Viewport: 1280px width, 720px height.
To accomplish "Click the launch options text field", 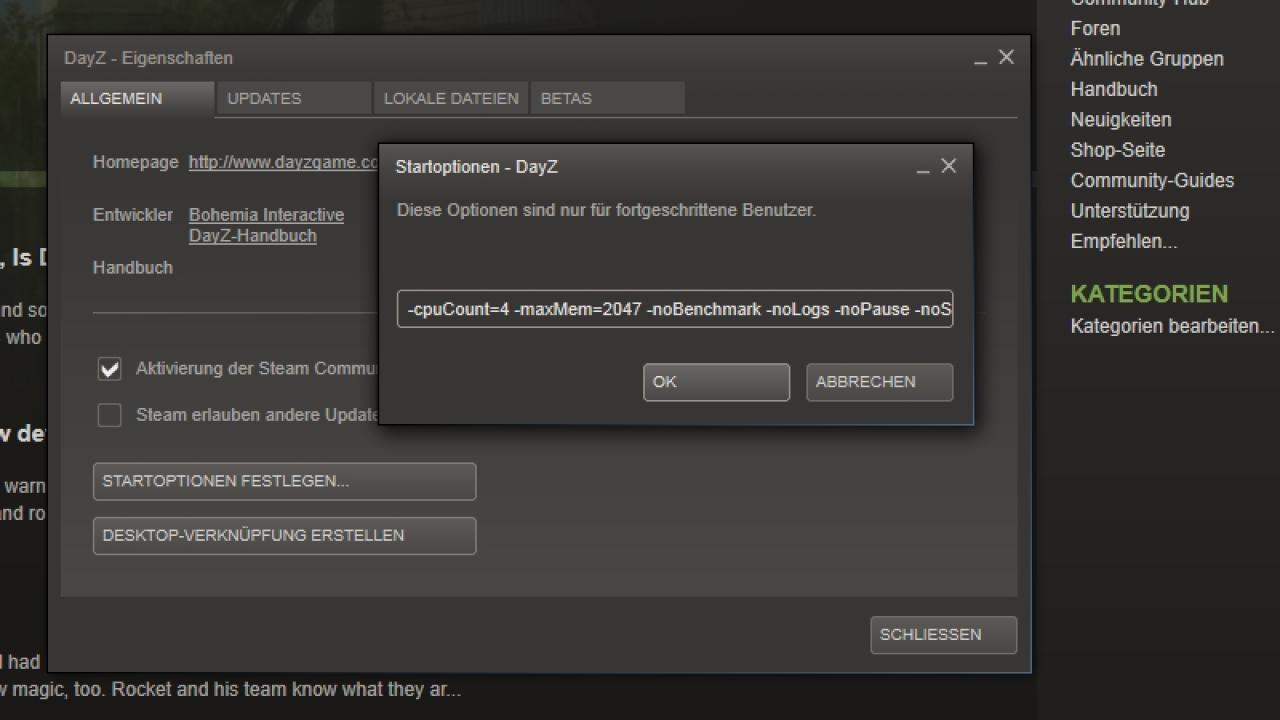I will [675, 310].
